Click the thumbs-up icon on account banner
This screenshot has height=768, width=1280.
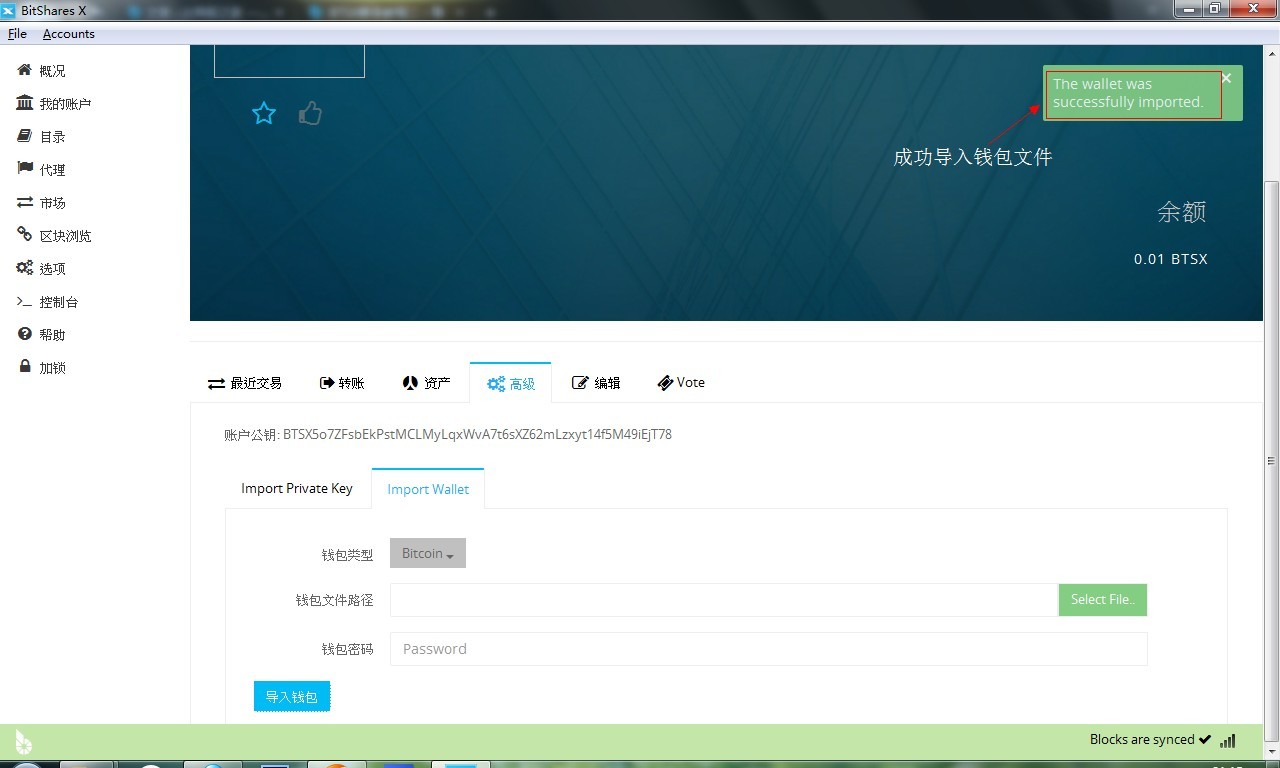tap(310, 113)
